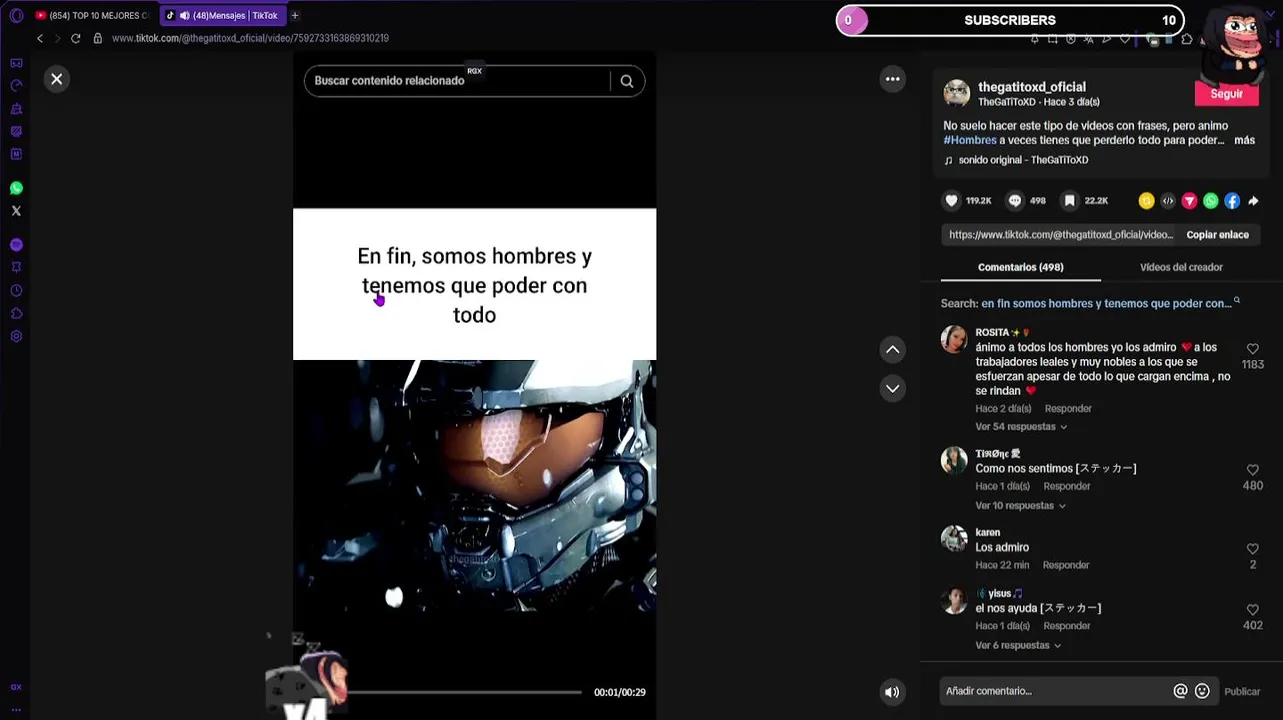Focus the 'Añadir comentario...' field

pos(1055,691)
